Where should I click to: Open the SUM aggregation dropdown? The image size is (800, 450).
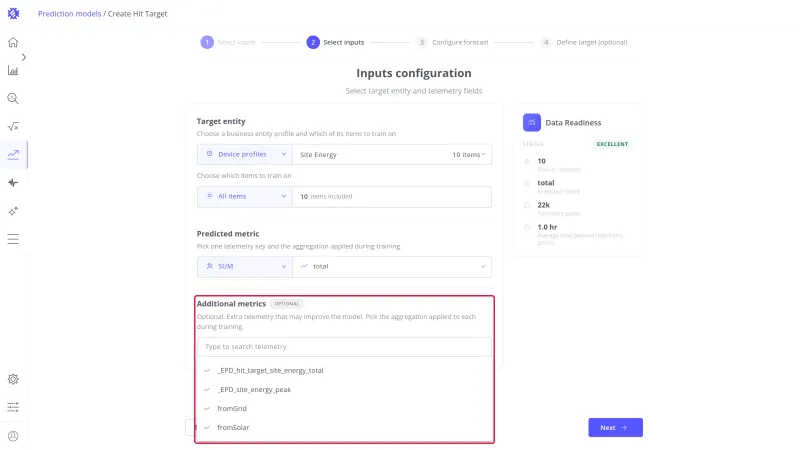(245, 267)
